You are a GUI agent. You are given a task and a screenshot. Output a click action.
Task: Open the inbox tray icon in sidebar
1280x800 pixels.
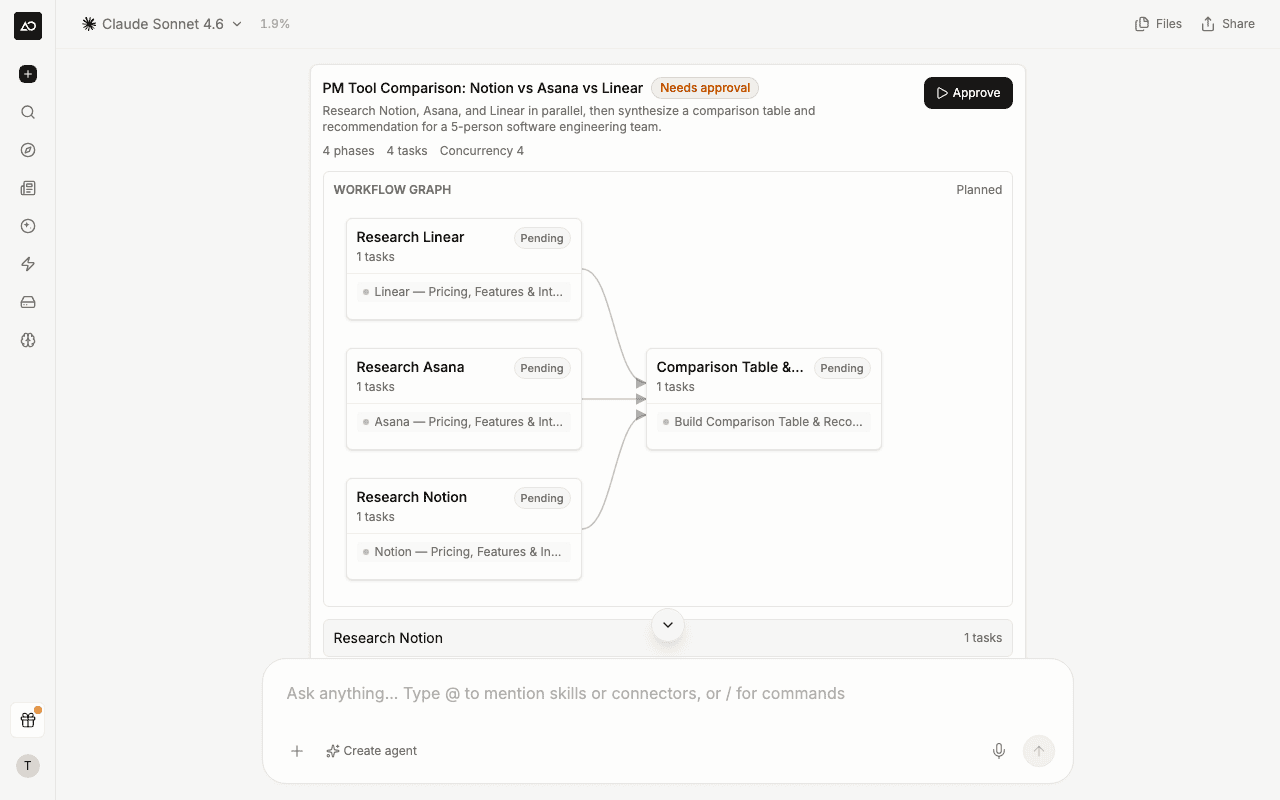pyautogui.click(x=28, y=302)
